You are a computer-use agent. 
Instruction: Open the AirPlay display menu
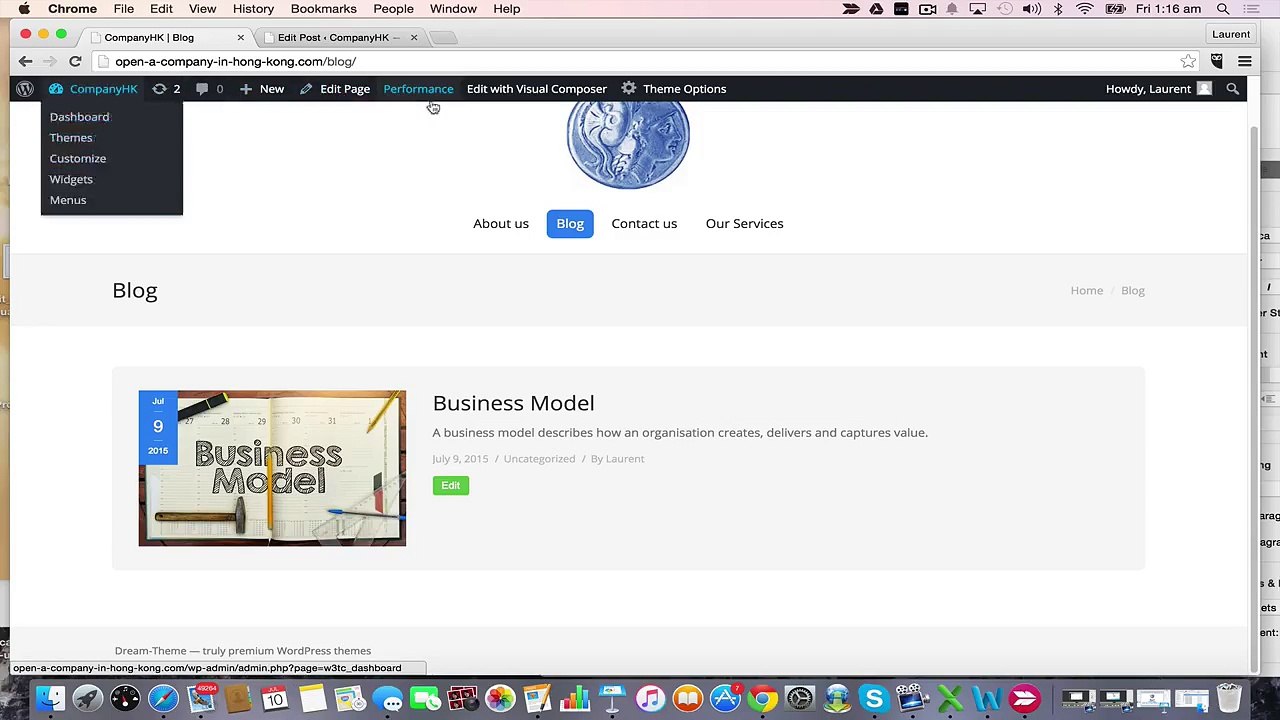click(x=978, y=9)
